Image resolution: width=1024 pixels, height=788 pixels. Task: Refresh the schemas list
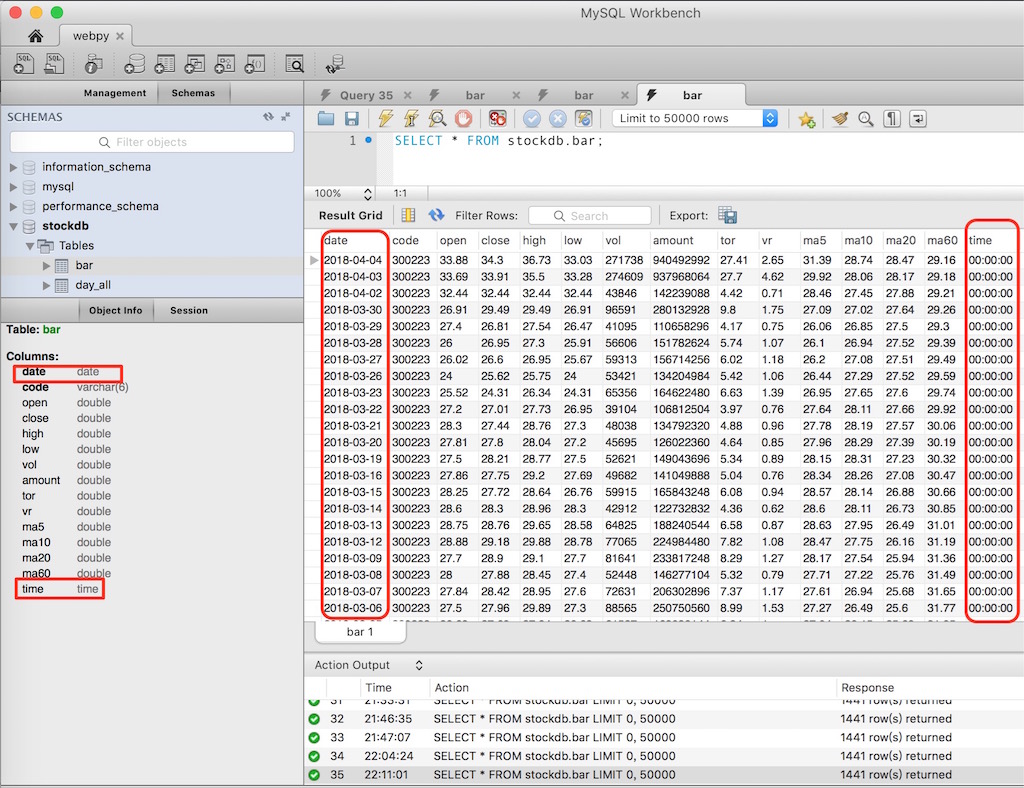[x=268, y=117]
